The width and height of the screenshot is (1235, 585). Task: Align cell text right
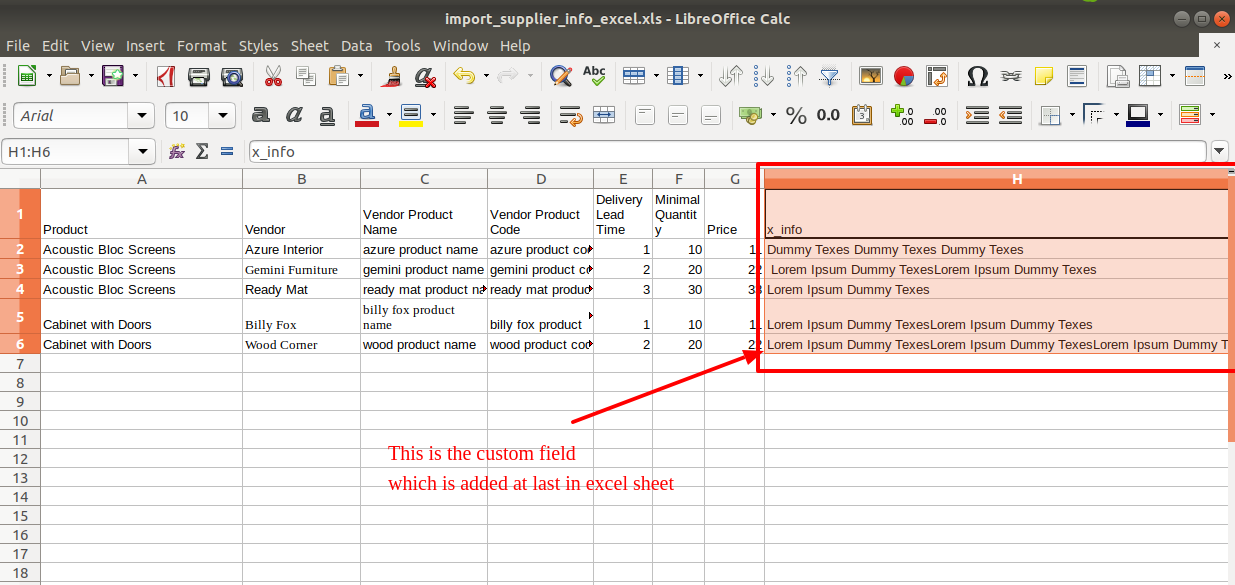pyautogui.click(x=529, y=115)
